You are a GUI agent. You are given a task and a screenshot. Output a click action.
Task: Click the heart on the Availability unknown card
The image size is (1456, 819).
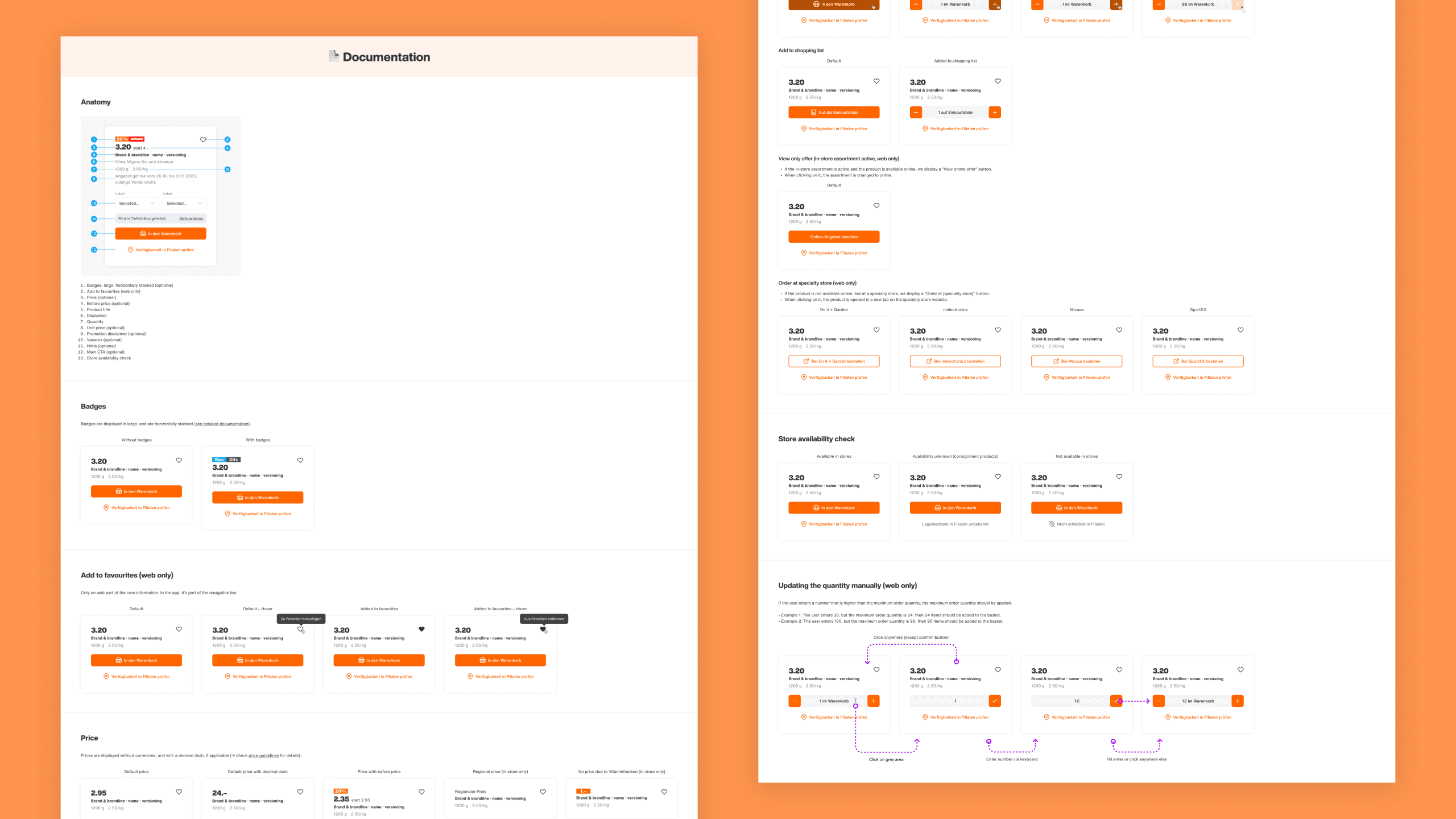coord(998,477)
